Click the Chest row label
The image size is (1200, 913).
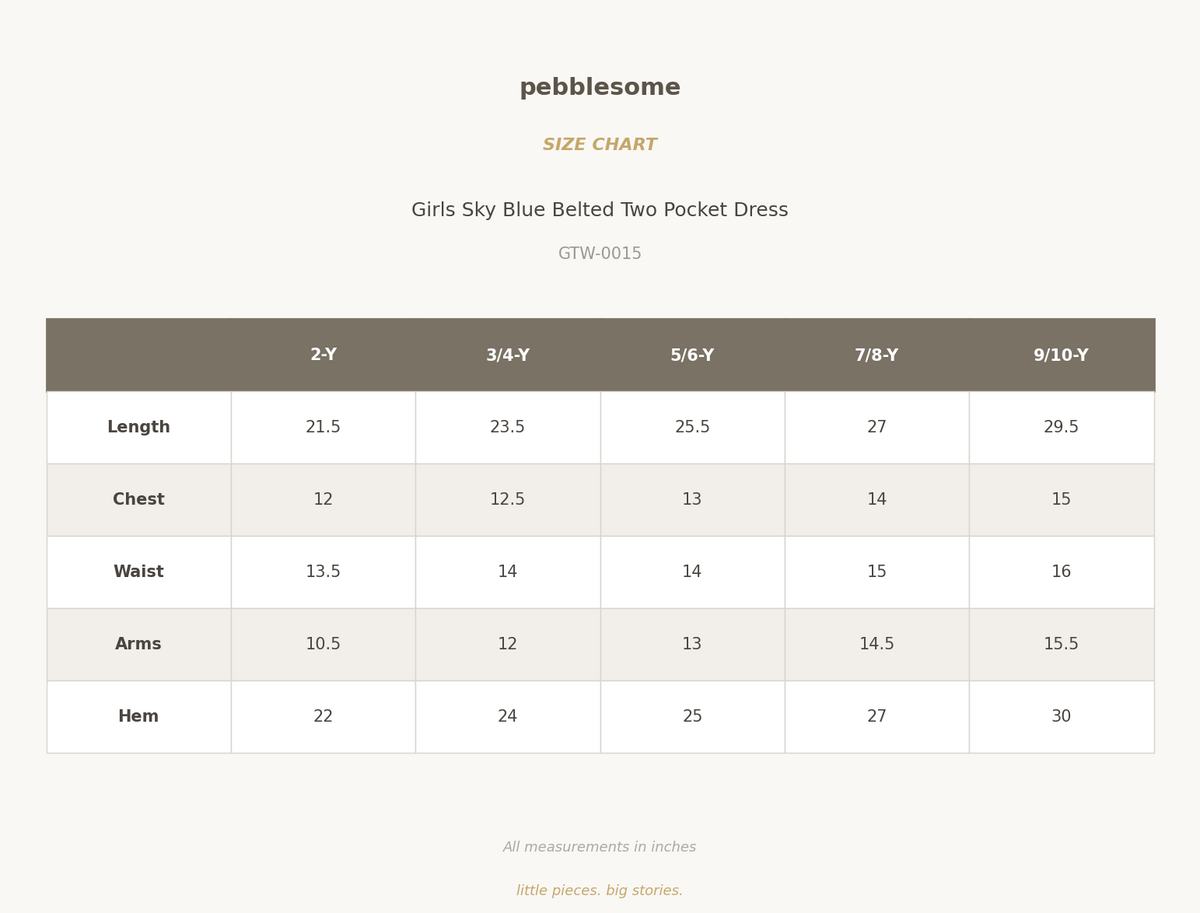point(139,500)
